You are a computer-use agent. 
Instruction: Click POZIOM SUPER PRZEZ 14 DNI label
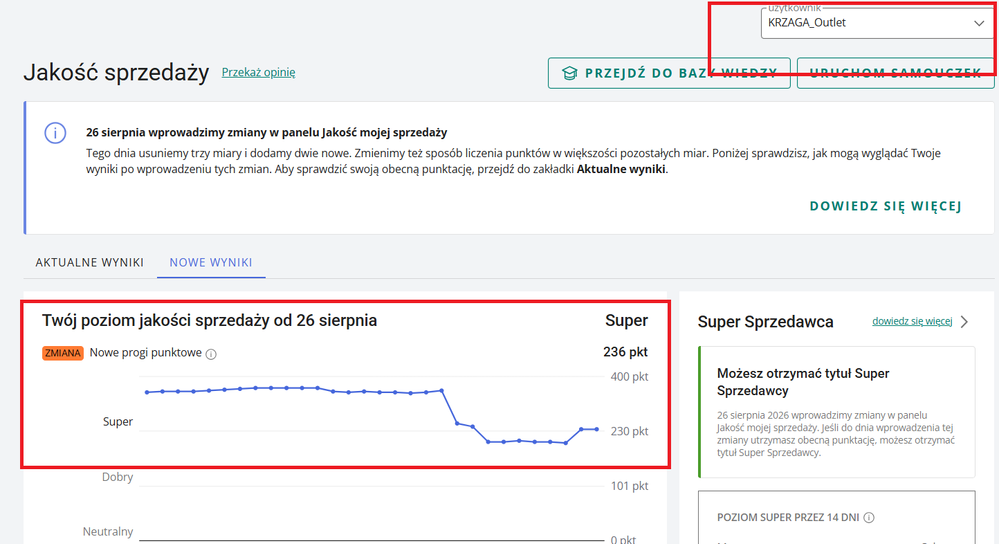(788, 518)
